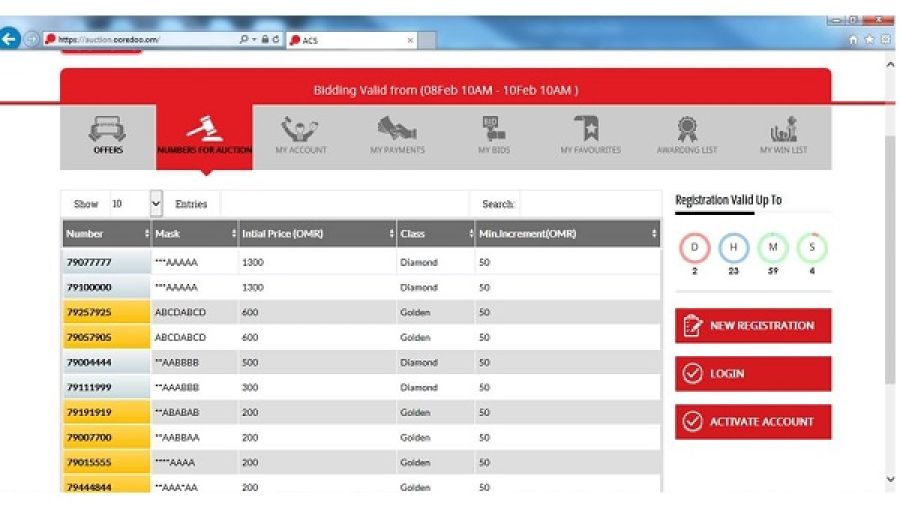
Task: Click the scrollbar up arrow
Action: (890, 64)
